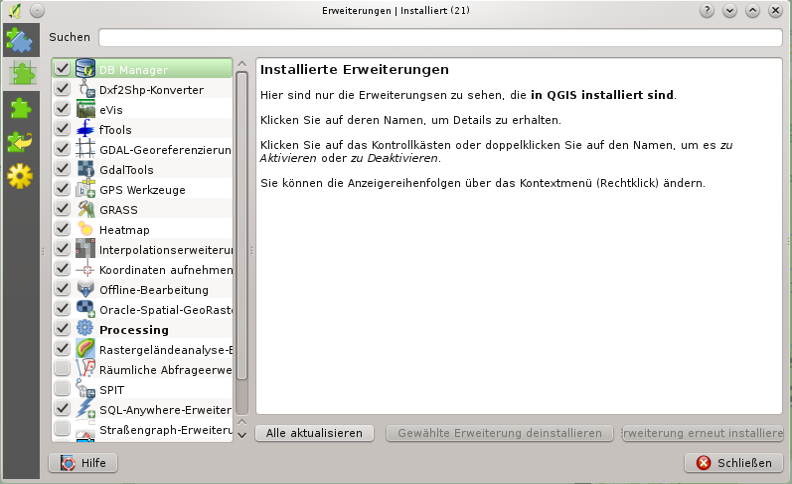792x484 pixels.
Task: Uncheck the DB Manager checkbox
Action: tap(62, 68)
